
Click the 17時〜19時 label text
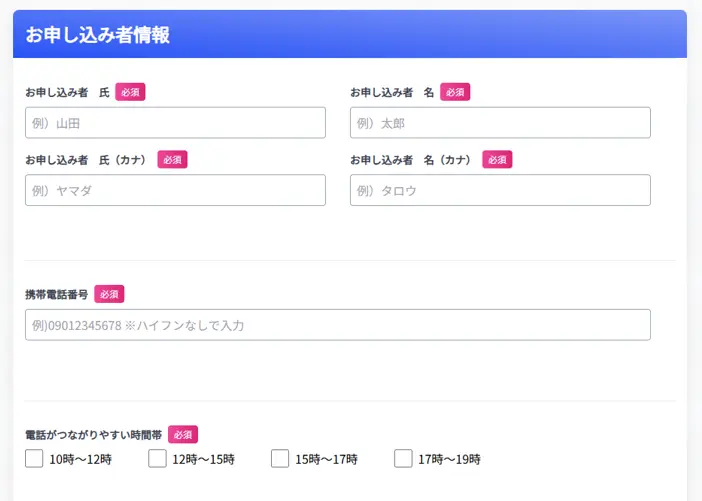click(449, 460)
